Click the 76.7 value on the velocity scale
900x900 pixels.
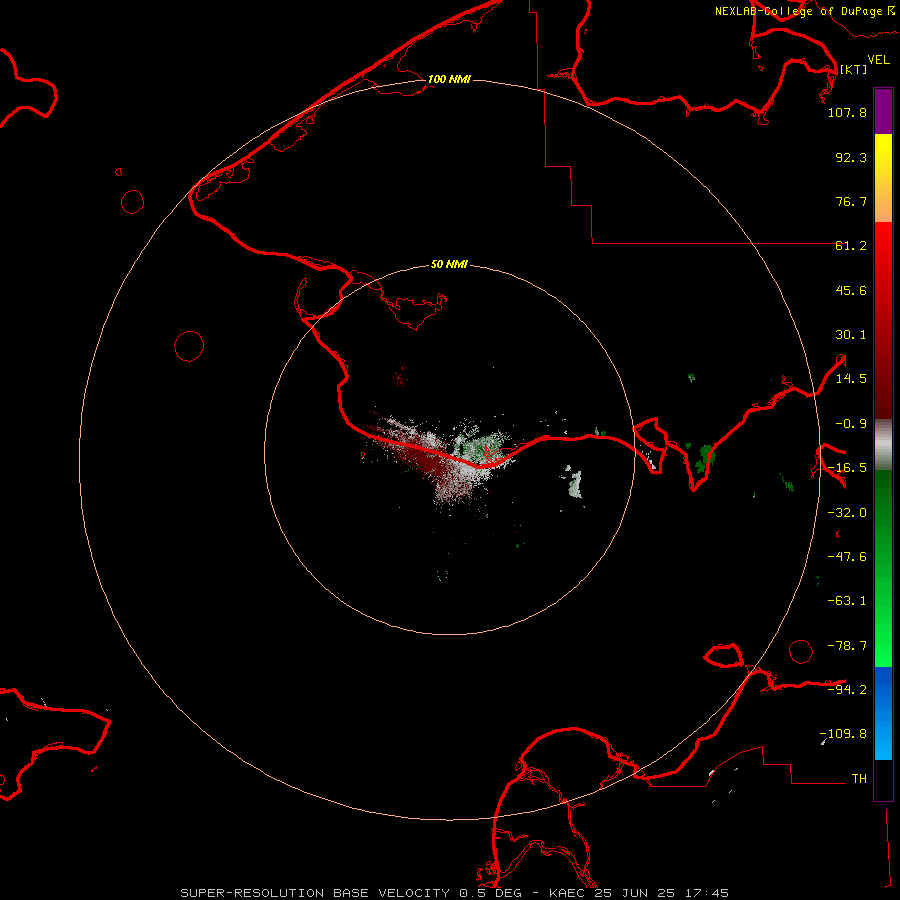click(x=851, y=201)
